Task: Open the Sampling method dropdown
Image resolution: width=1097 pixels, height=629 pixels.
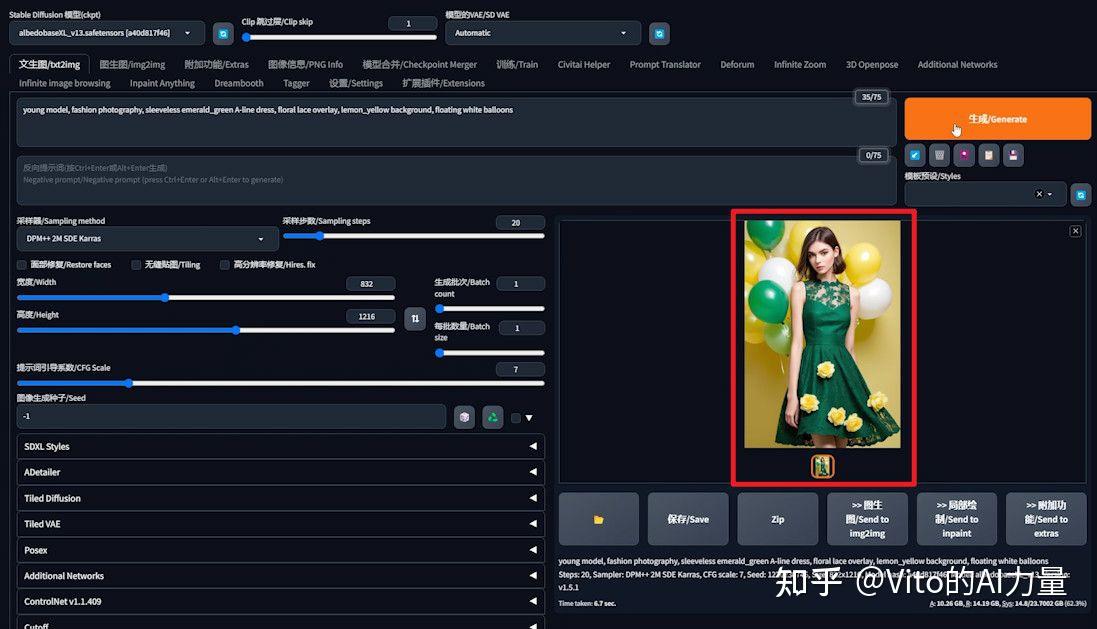Action: (x=148, y=239)
